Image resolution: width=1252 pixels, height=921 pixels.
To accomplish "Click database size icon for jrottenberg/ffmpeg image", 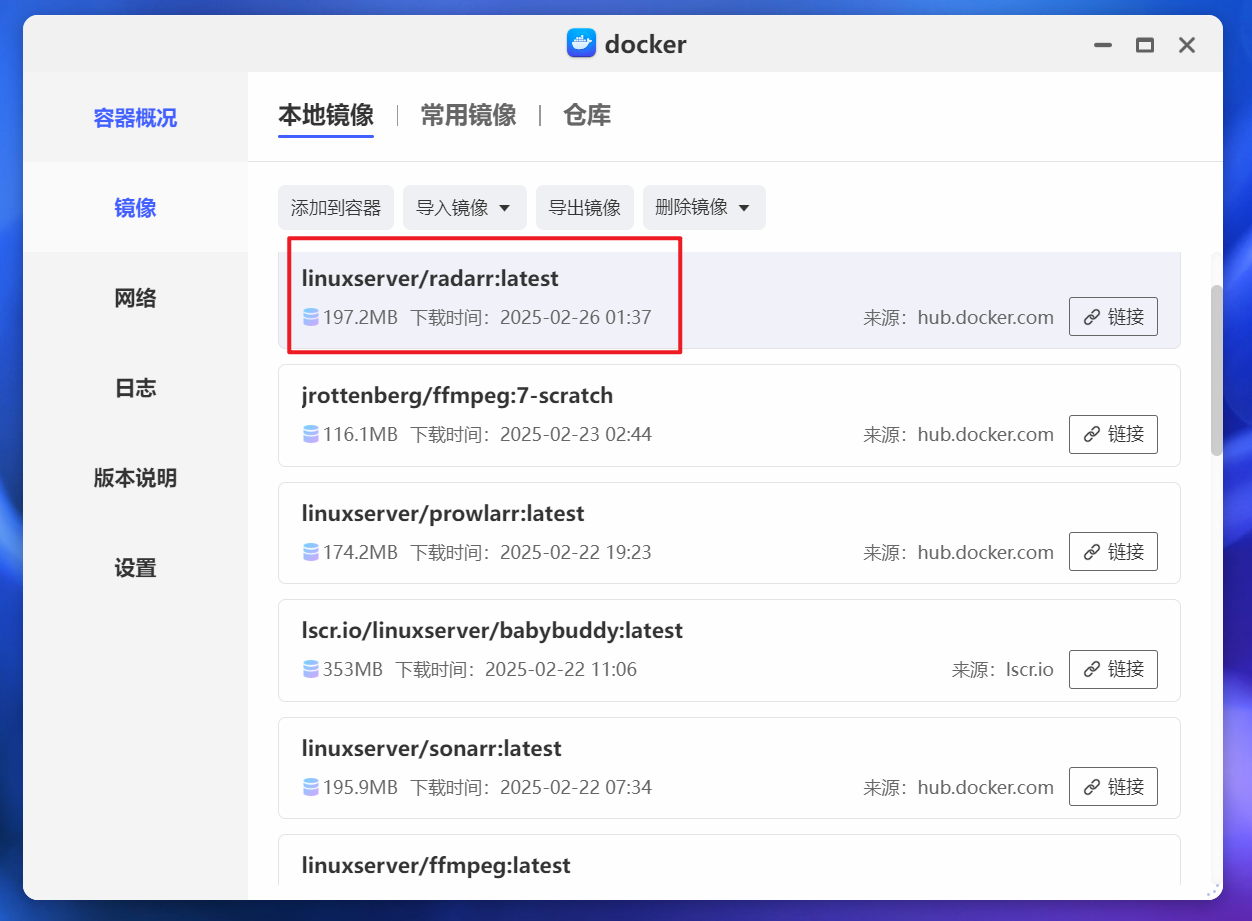I will tap(311, 434).
